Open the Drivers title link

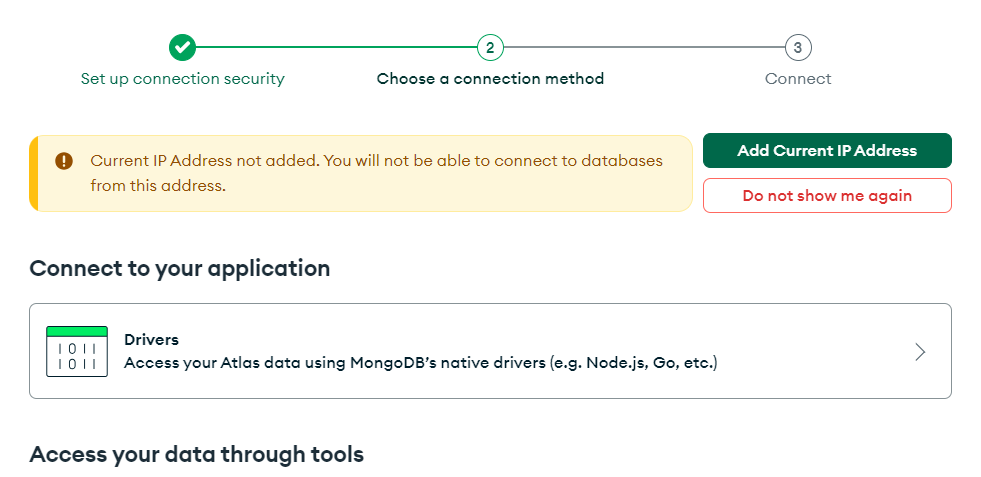click(x=151, y=340)
